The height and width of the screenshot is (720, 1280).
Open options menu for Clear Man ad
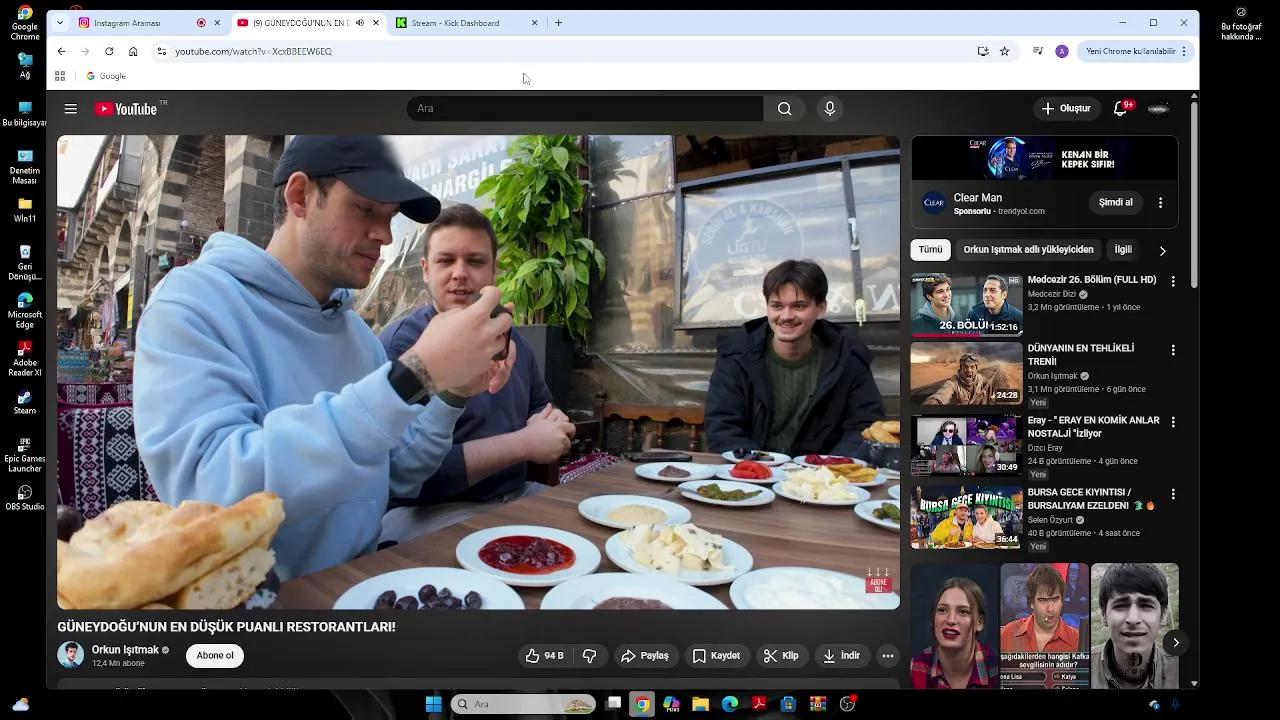[1160, 203]
